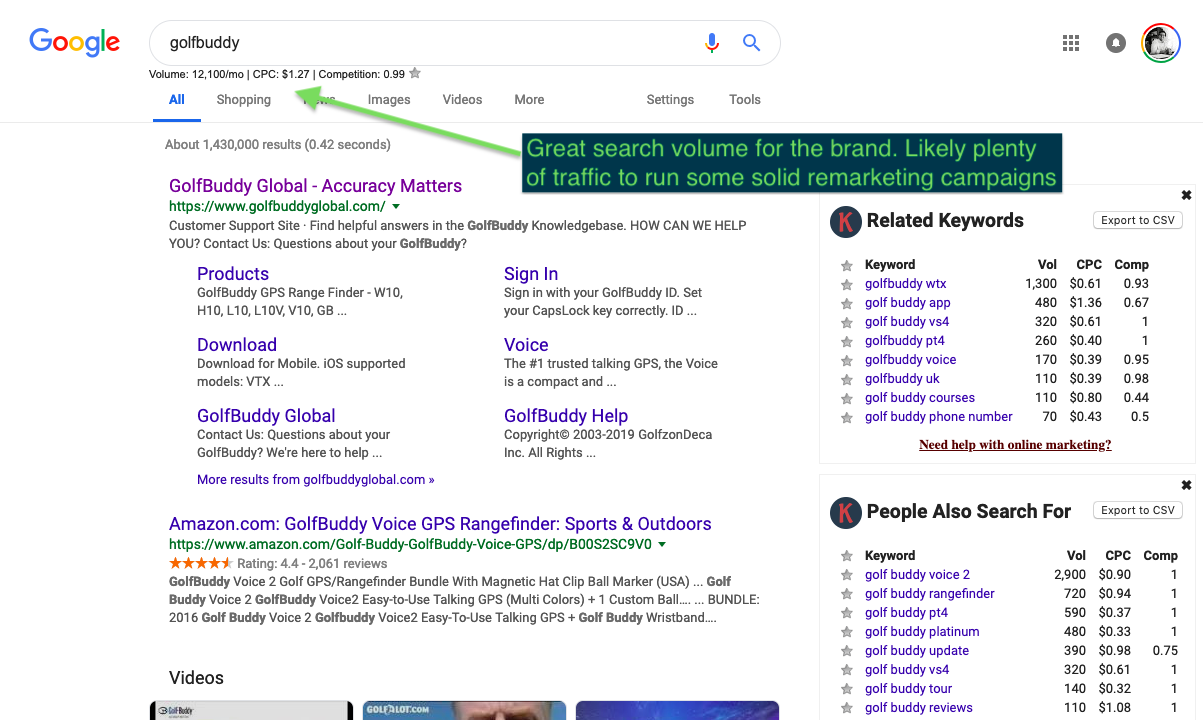
Task: Export People Also Search For to CSV
Action: coord(1138,510)
